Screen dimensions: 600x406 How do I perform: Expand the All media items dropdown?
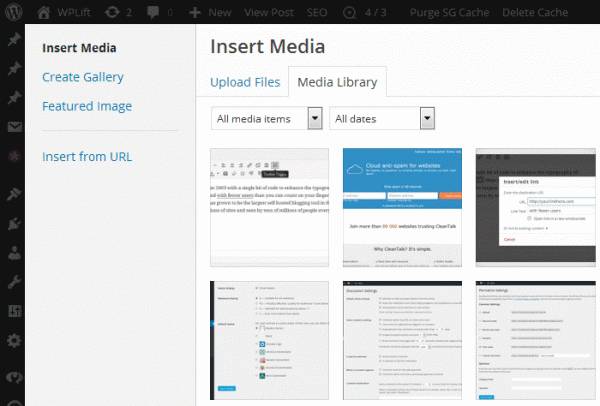pos(267,119)
